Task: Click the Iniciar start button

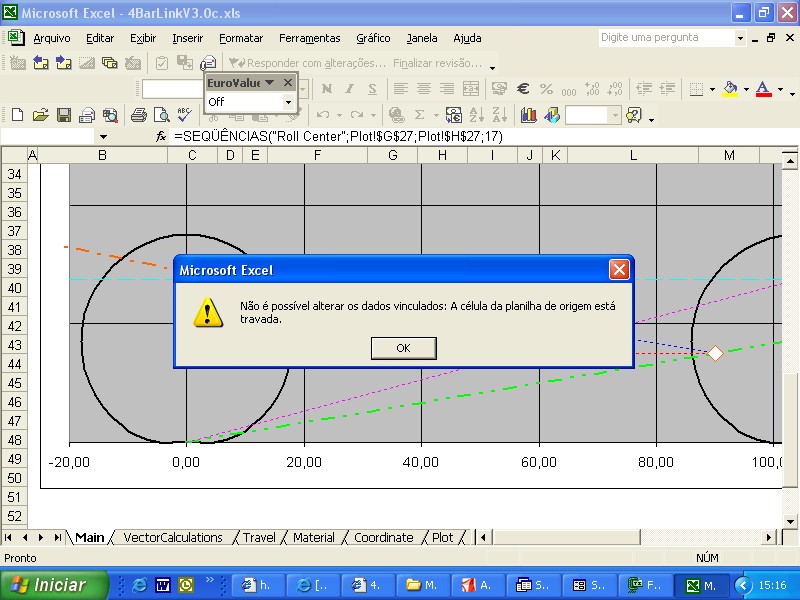Action: 55,585
